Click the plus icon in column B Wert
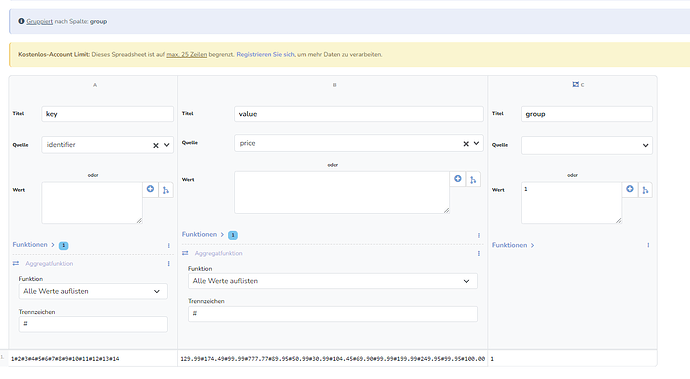Viewport: 690px width, 379px height. coord(458,179)
